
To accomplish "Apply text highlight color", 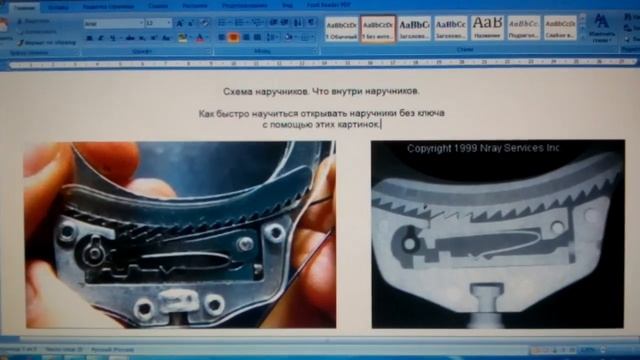I will coord(182,38).
